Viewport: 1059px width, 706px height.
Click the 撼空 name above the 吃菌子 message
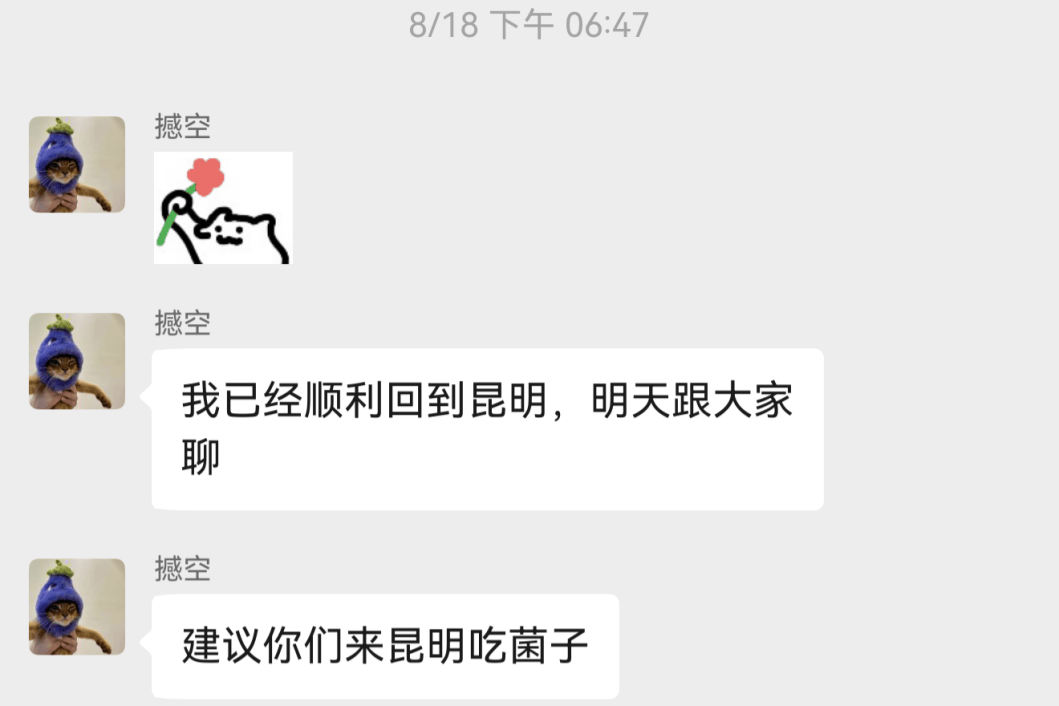tap(182, 569)
